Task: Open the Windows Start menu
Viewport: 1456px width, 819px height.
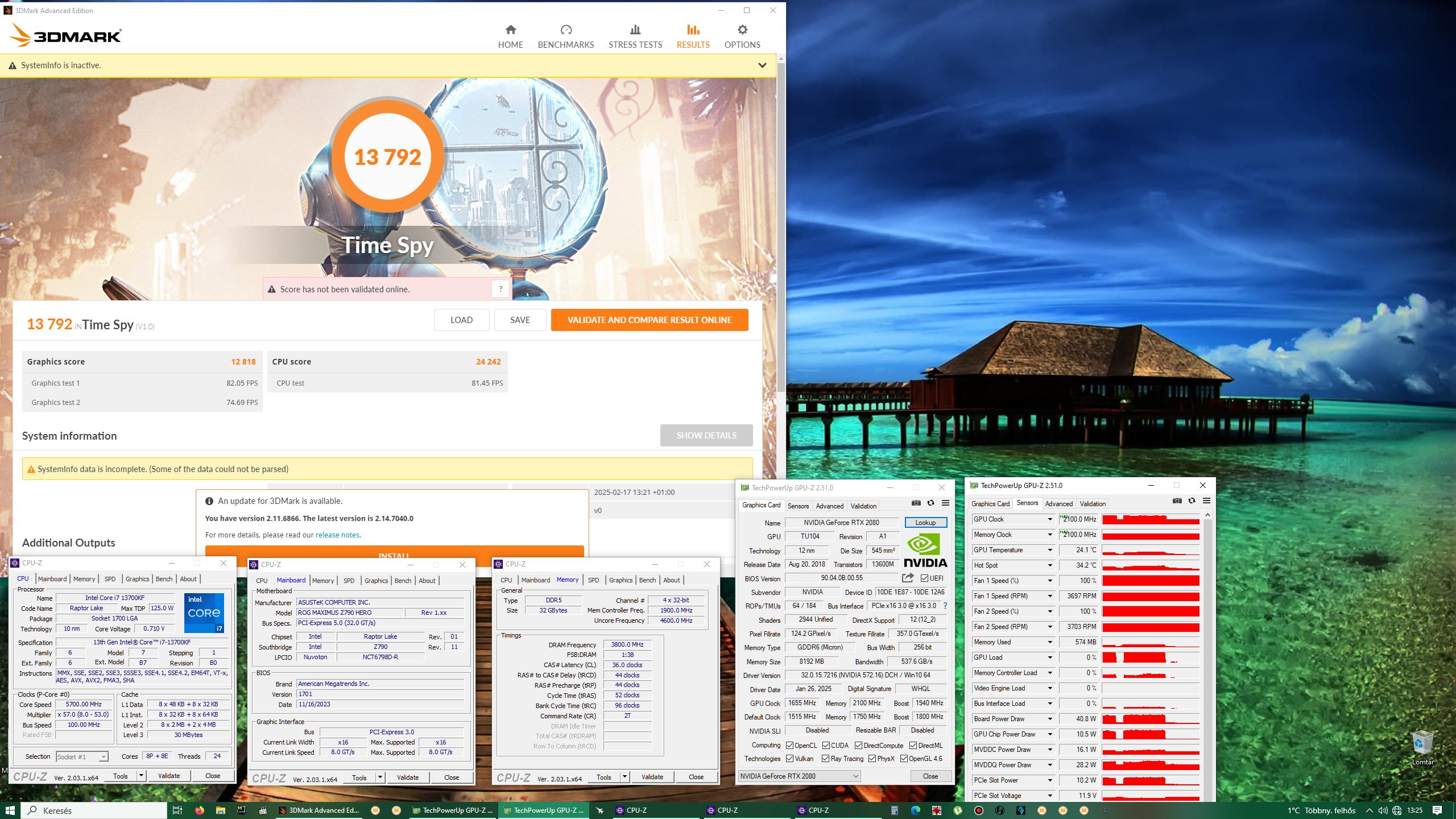Action: click(10, 810)
